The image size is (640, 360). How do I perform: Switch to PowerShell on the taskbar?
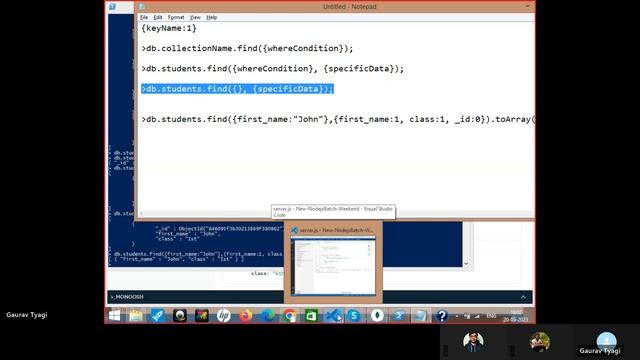pos(398,316)
